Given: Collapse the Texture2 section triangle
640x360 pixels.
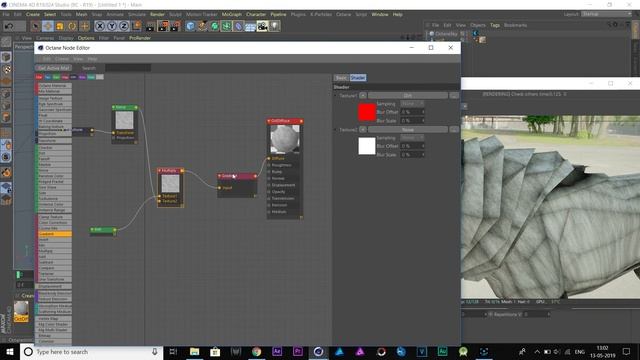Looking at the screenshot, I should pyautogui.click(x=336, y=130).
